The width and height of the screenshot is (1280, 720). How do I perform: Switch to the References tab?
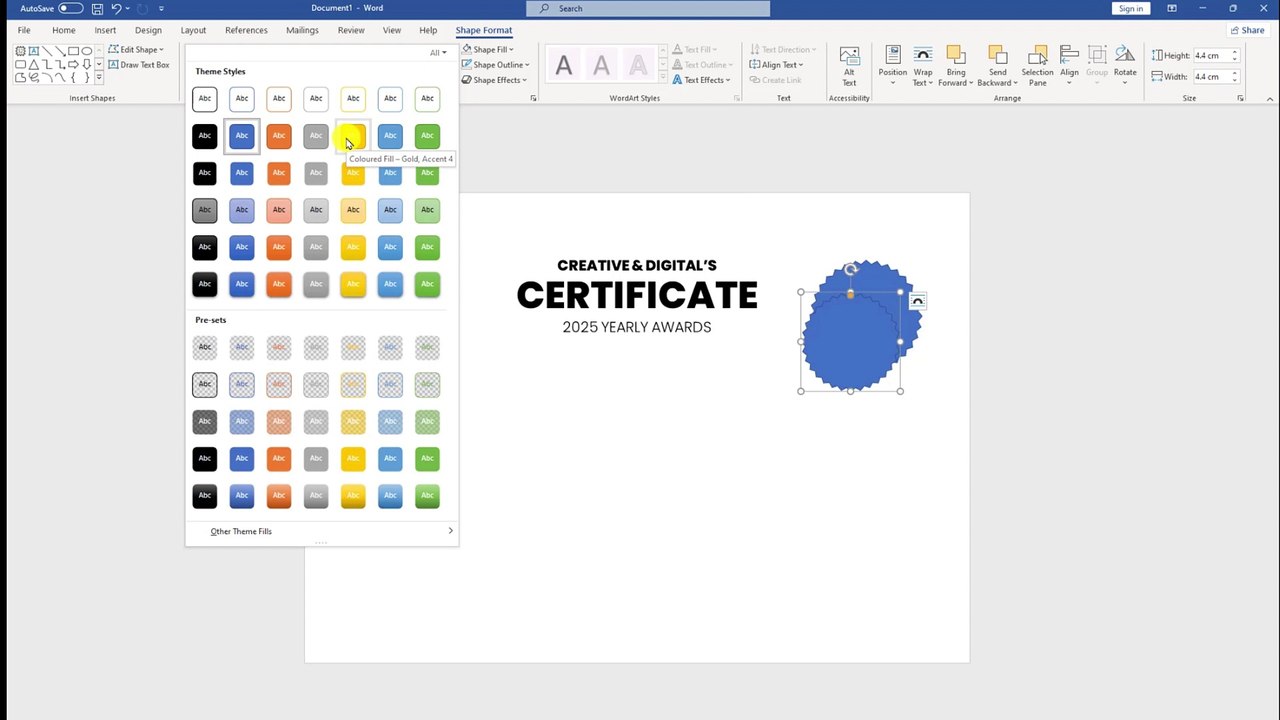246,30
